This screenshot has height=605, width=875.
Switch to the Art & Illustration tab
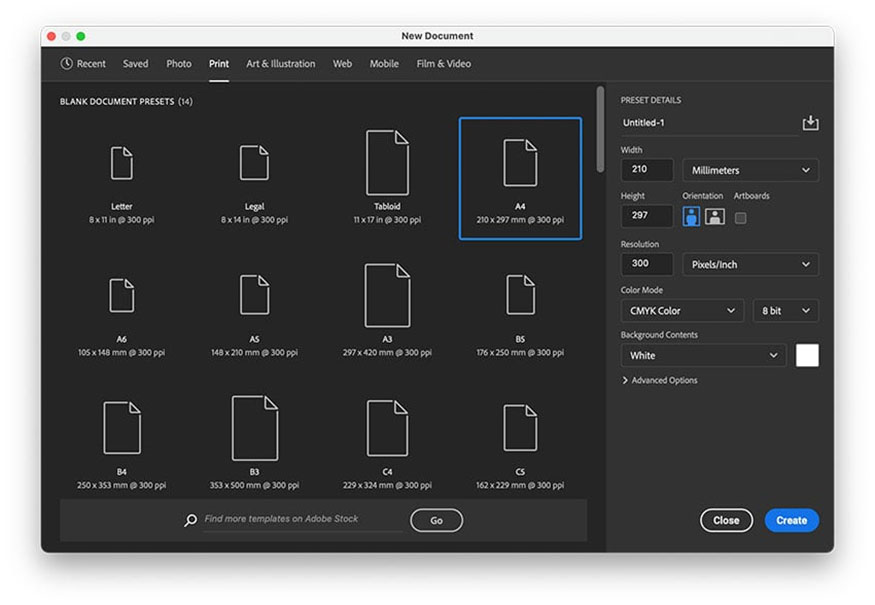[281, 64]
